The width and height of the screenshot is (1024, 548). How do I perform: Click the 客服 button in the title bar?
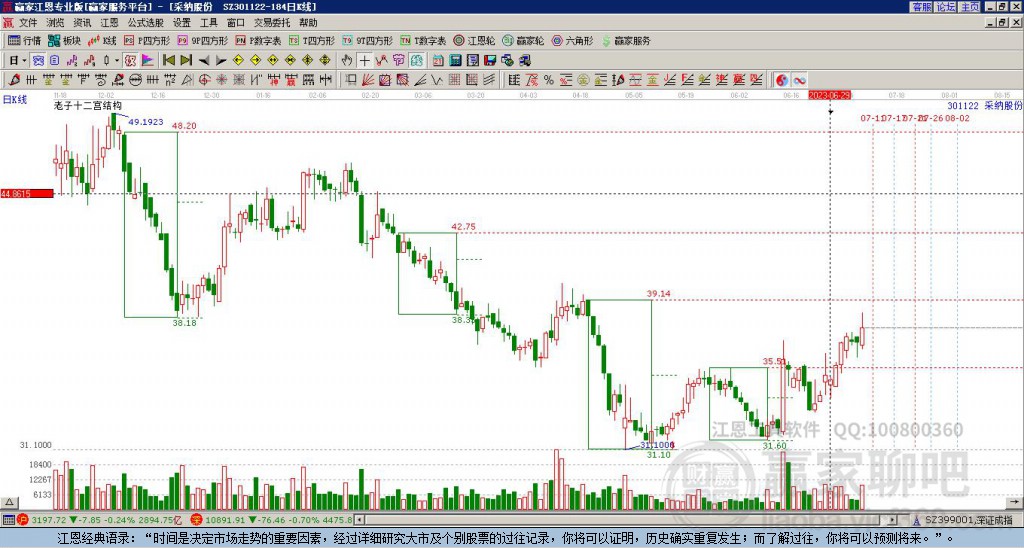[922, 7]
